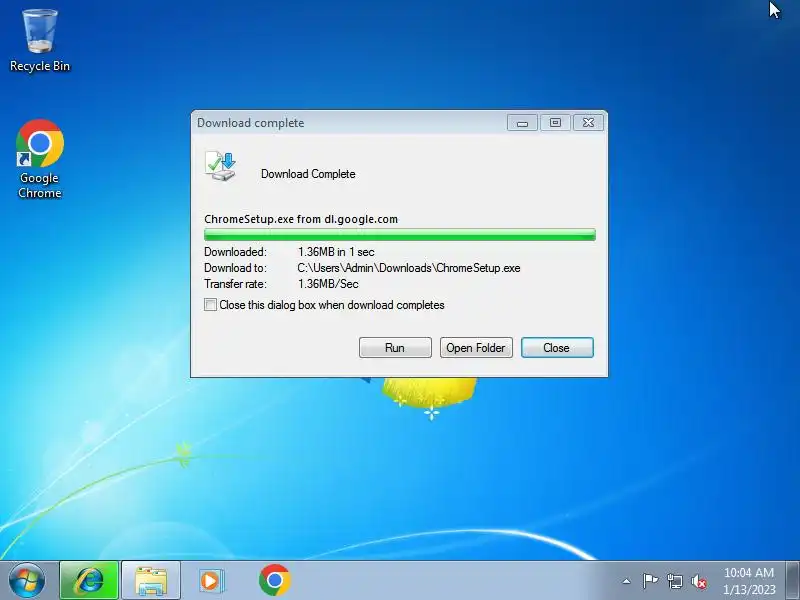Click the Show desktop strip
800x600 pixels.
coord(793,581)
